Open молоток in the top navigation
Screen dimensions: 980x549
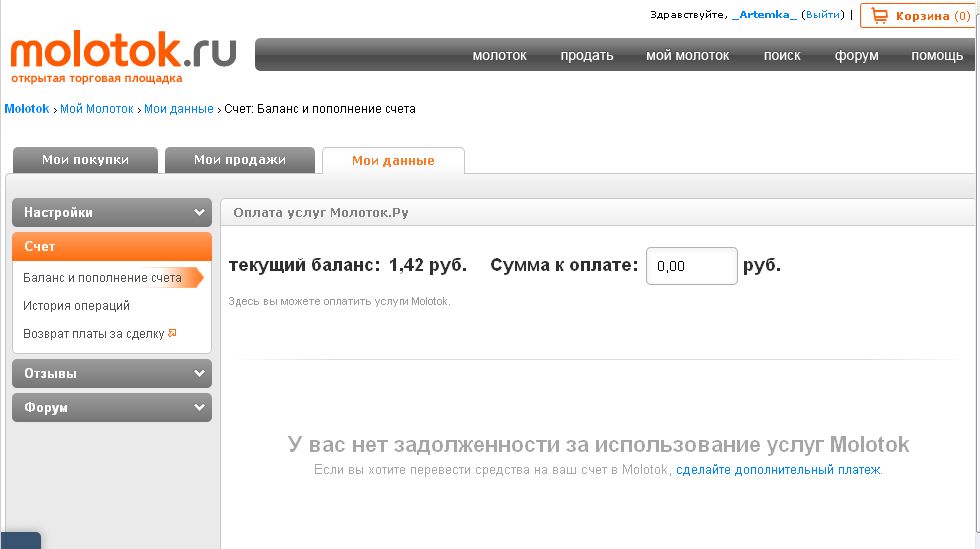(499, 56)
